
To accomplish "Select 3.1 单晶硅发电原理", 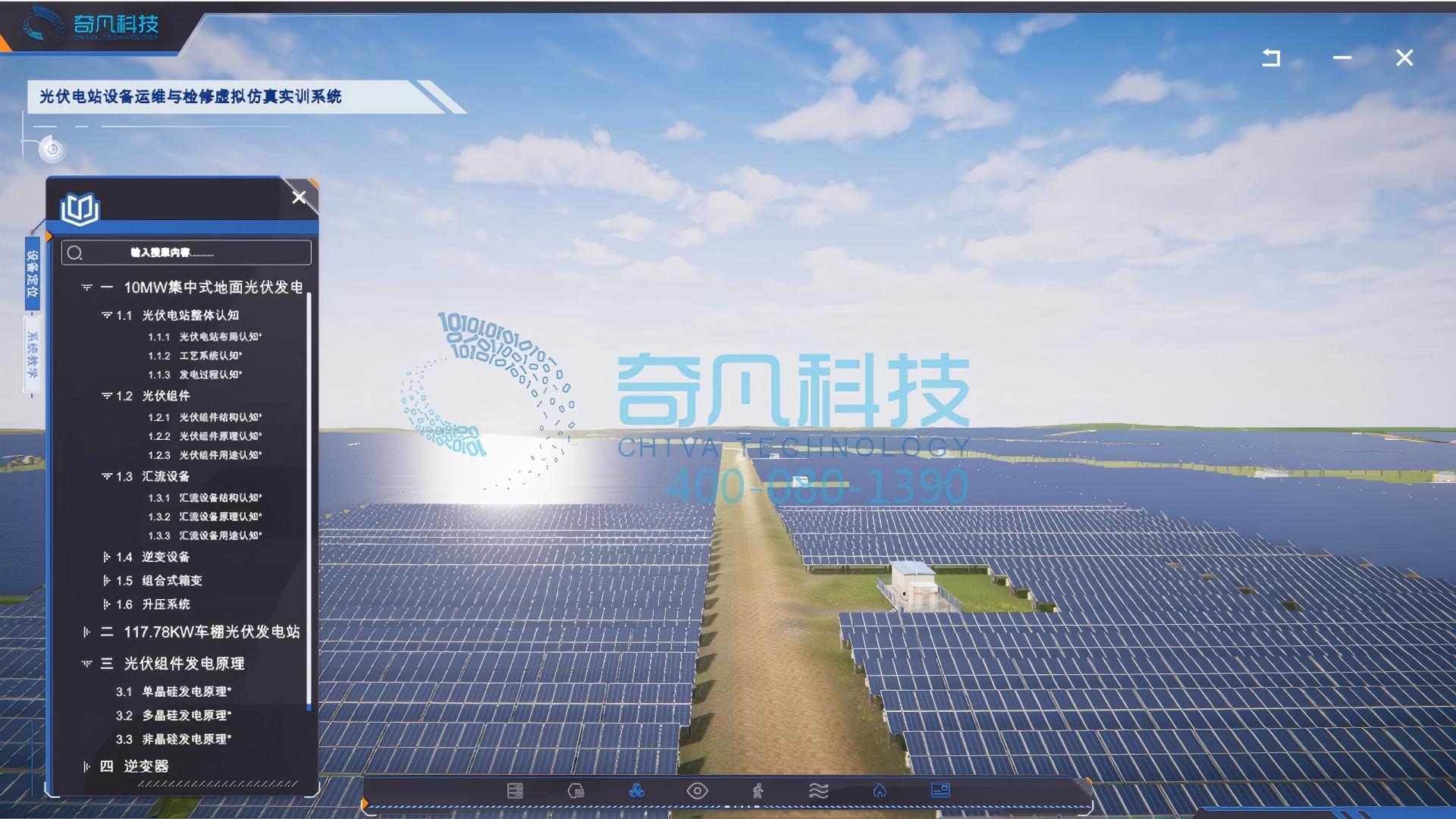I will click(x=174, y=692).
